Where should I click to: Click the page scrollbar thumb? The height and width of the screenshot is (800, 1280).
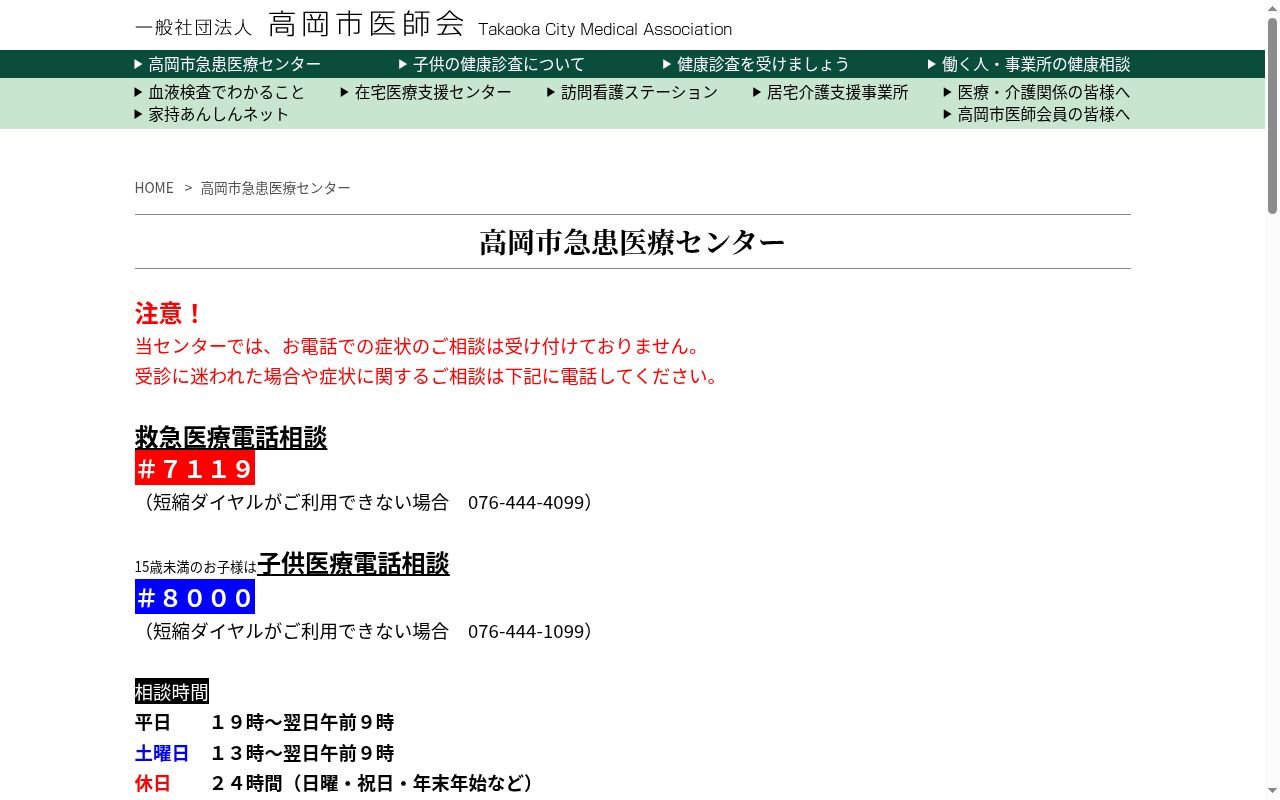[1272, 115]
